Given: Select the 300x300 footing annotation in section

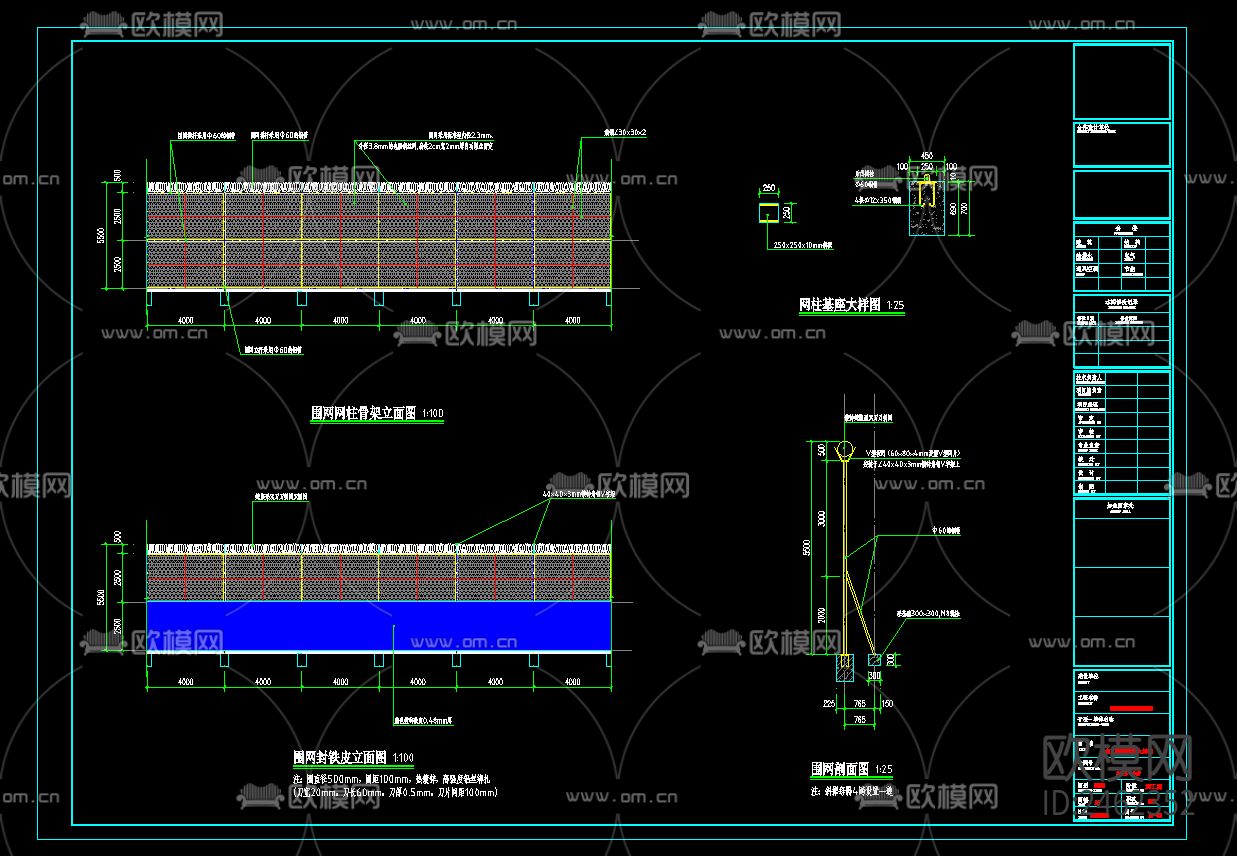Looking at the screenshot, I should coord(927,614).
